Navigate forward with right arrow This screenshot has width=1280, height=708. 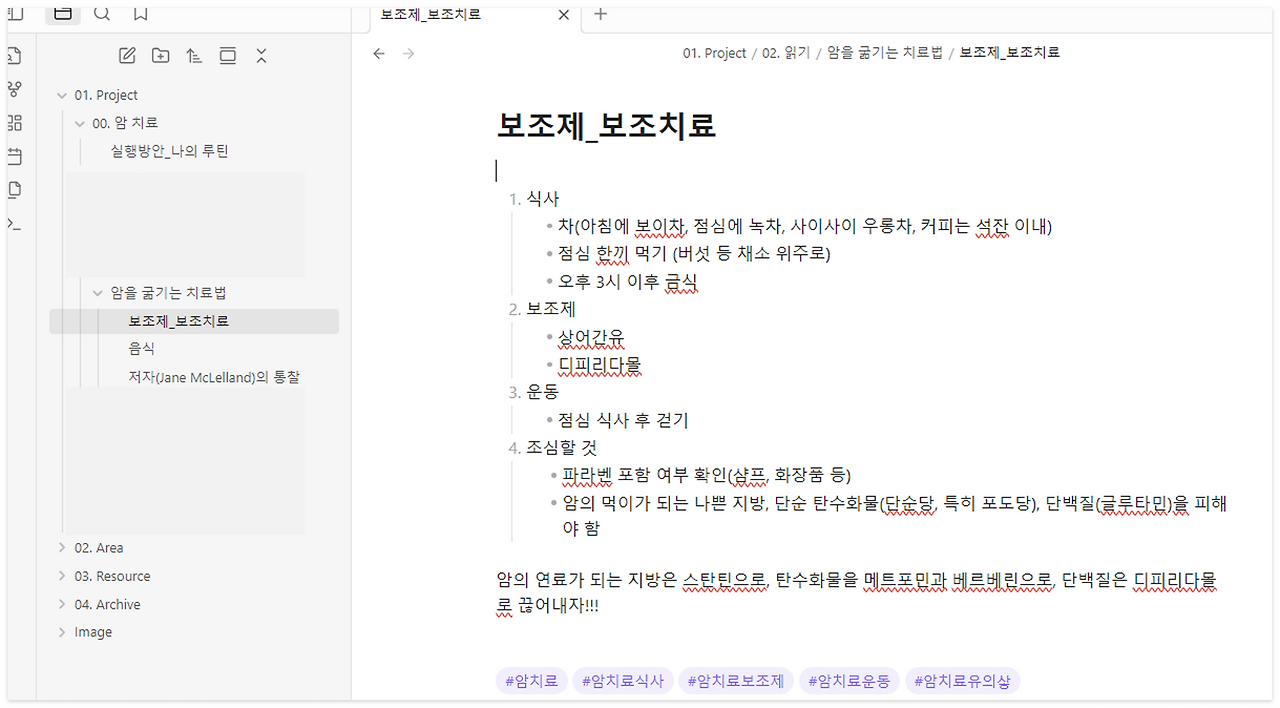point(408,53)
